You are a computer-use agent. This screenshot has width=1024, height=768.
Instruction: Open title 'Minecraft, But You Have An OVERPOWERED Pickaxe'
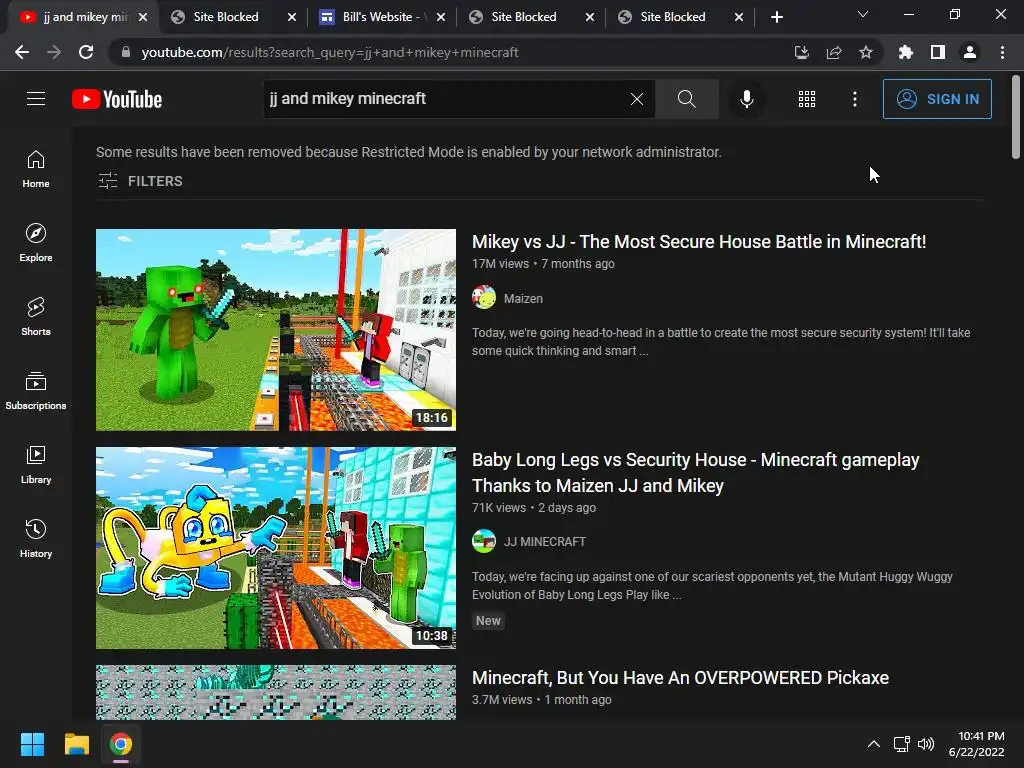click(680, 678)
